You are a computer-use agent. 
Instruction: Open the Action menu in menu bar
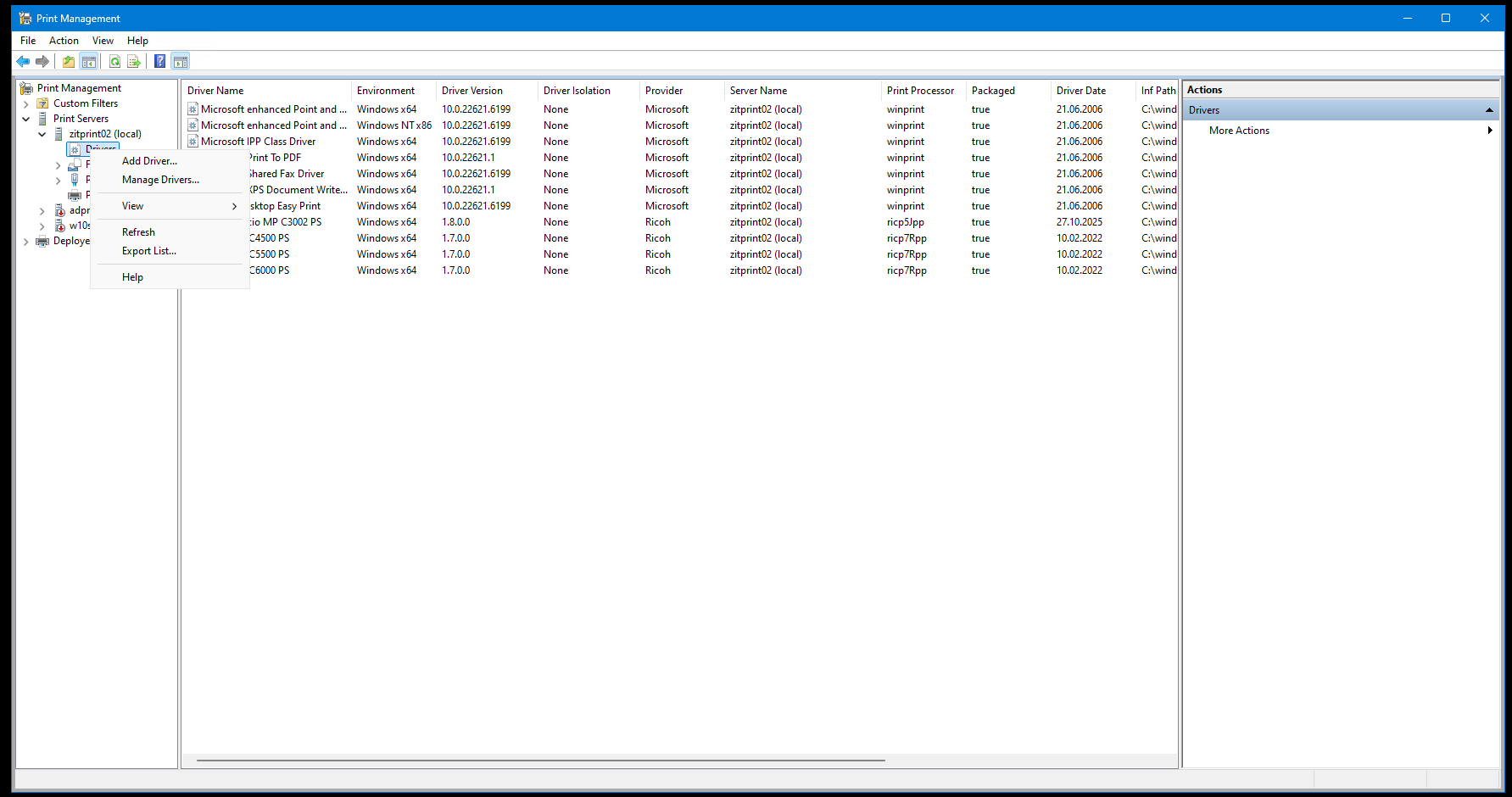(x=64, y=41)
